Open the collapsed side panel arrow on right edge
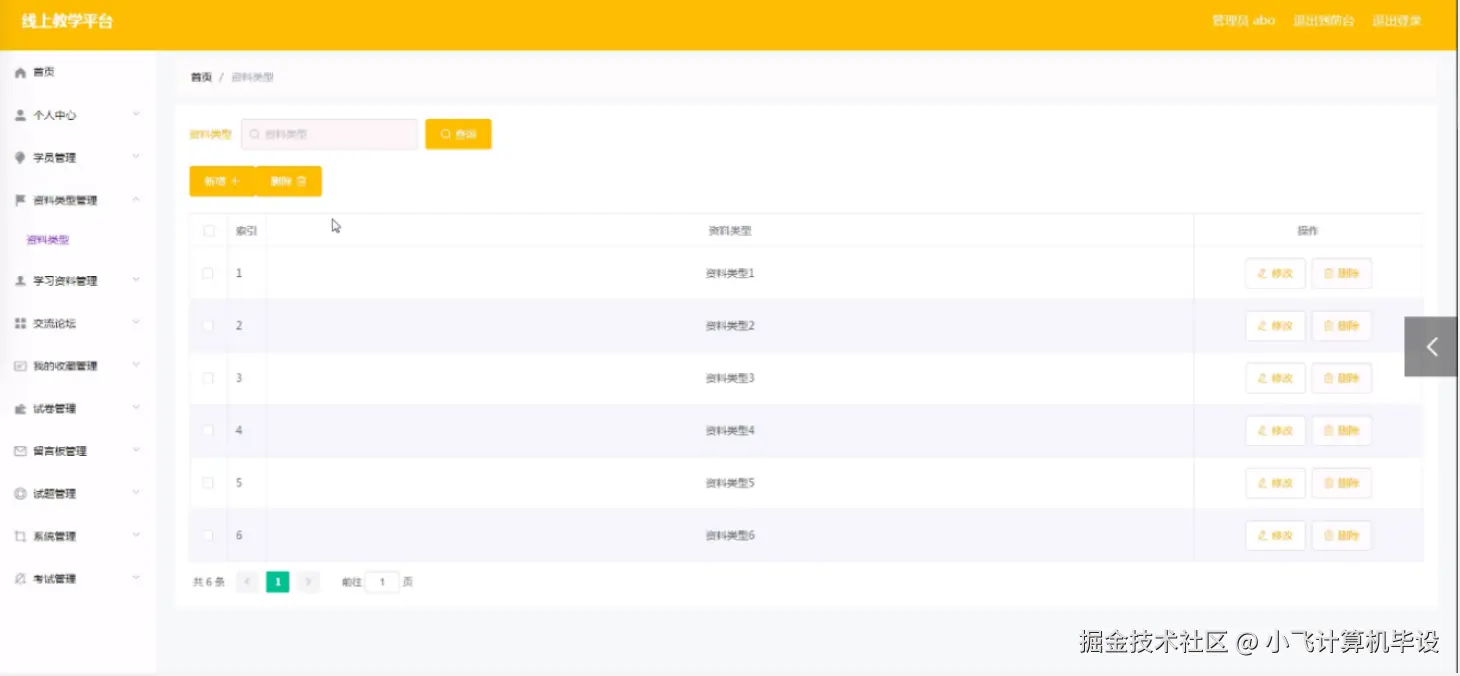 click(x=1432, y=347)
